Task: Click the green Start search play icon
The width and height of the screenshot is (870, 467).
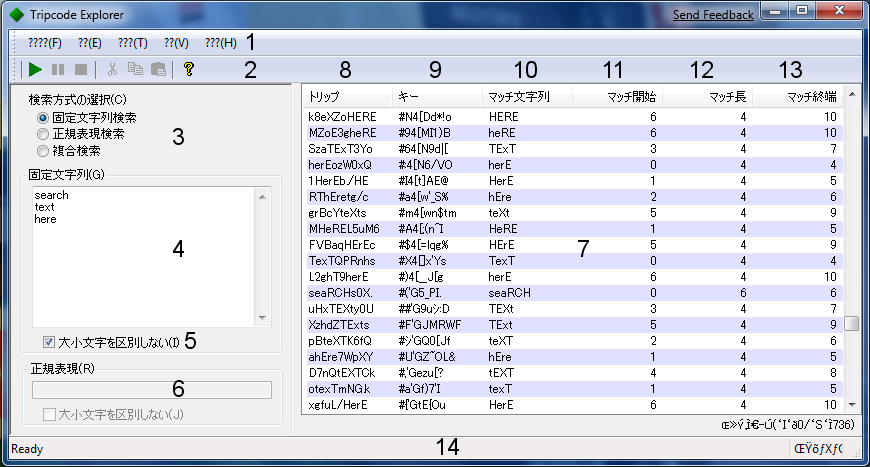Action: [35, 70]
